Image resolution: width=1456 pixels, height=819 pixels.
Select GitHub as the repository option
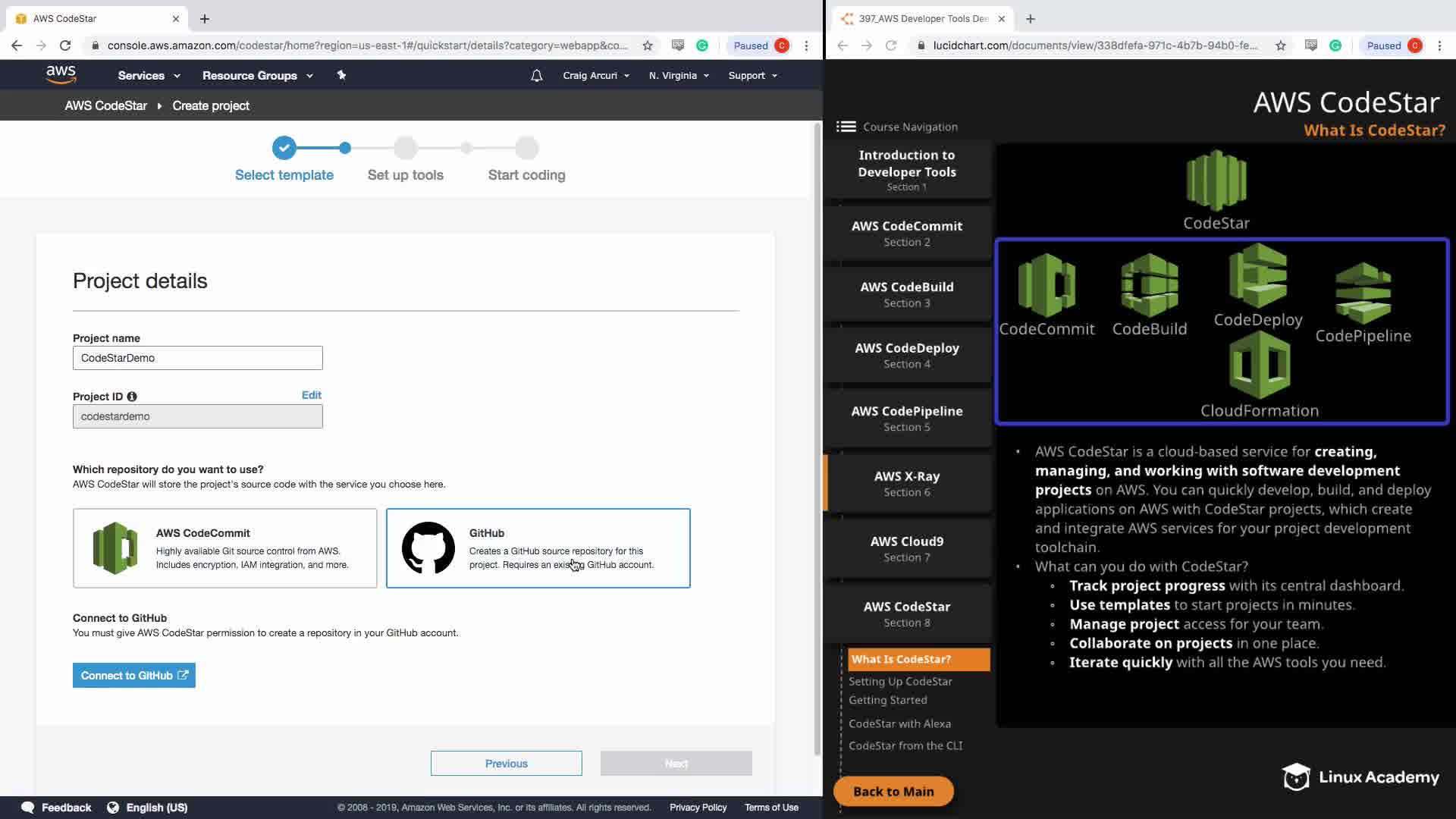point(538,548)
